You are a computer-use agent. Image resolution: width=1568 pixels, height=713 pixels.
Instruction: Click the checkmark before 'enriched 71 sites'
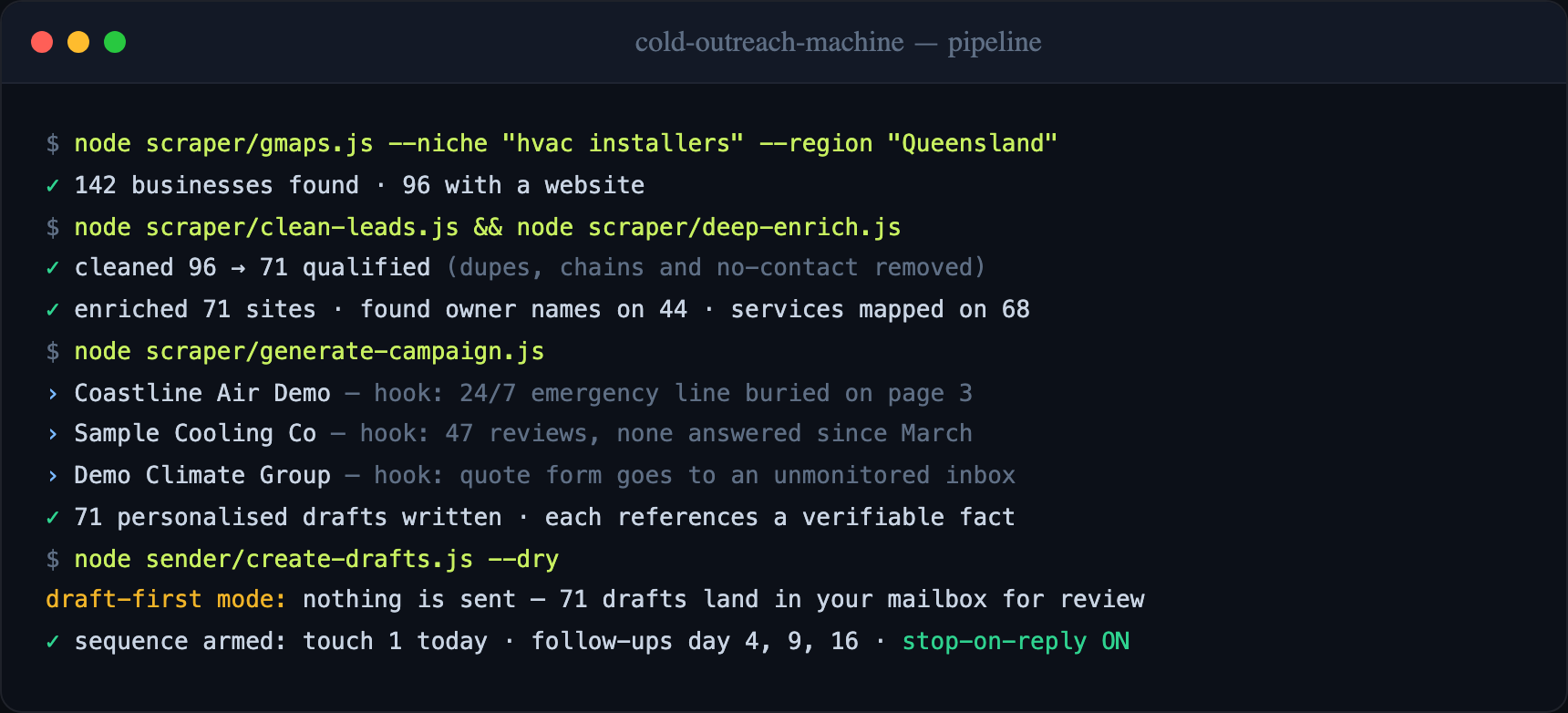tap(53, 309)
